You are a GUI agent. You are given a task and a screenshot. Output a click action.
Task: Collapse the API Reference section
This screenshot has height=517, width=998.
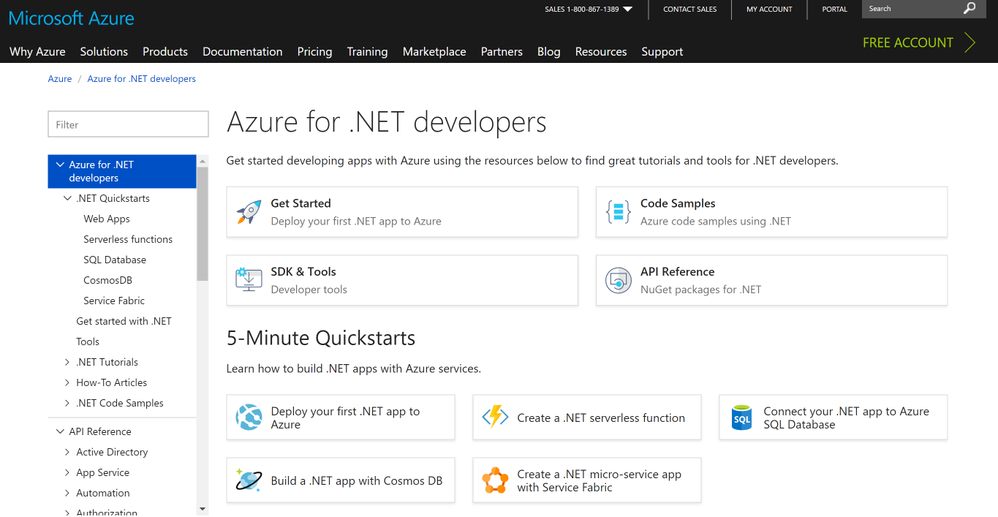[60, 431]
